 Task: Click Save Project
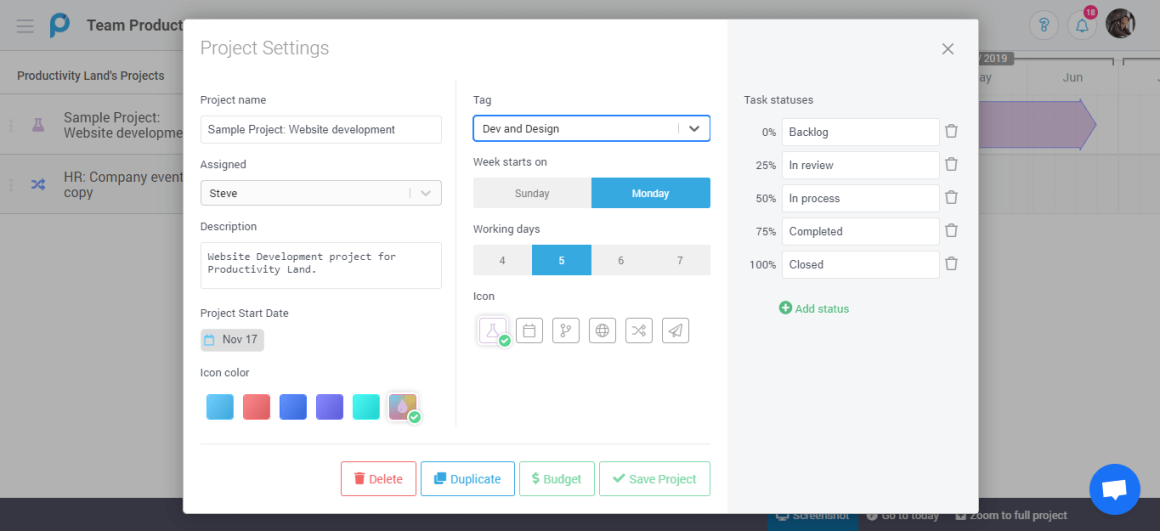pyautogui.click(x=655, y=478)
